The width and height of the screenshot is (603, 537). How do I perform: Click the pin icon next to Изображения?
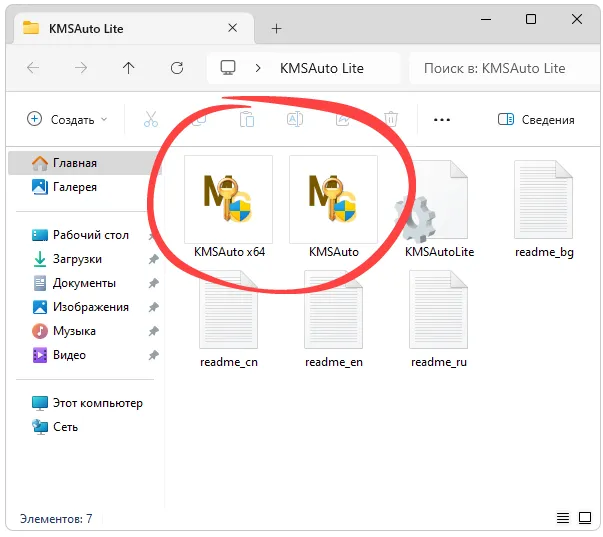click(153, 307)
